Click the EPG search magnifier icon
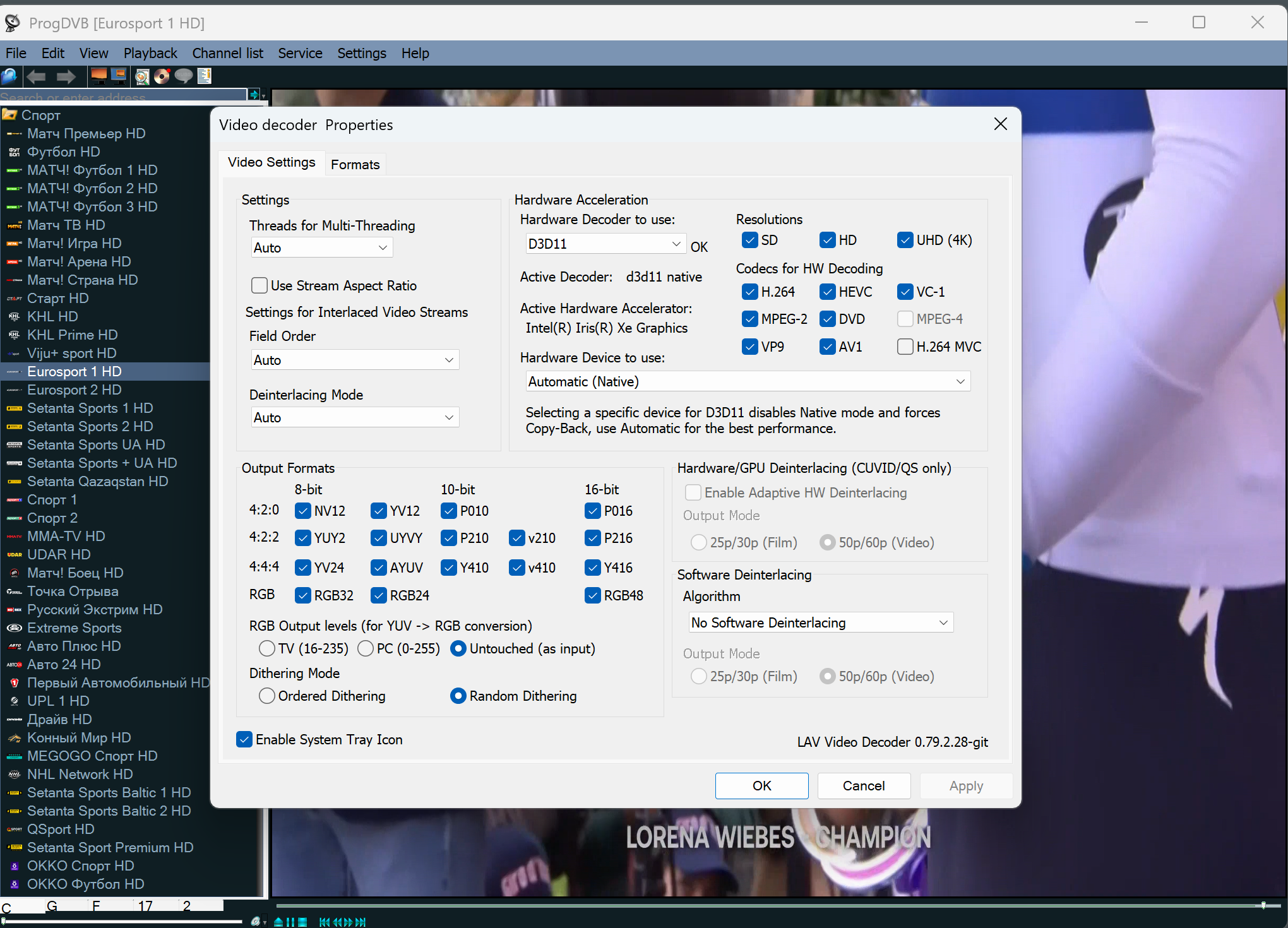 [142, 77]
